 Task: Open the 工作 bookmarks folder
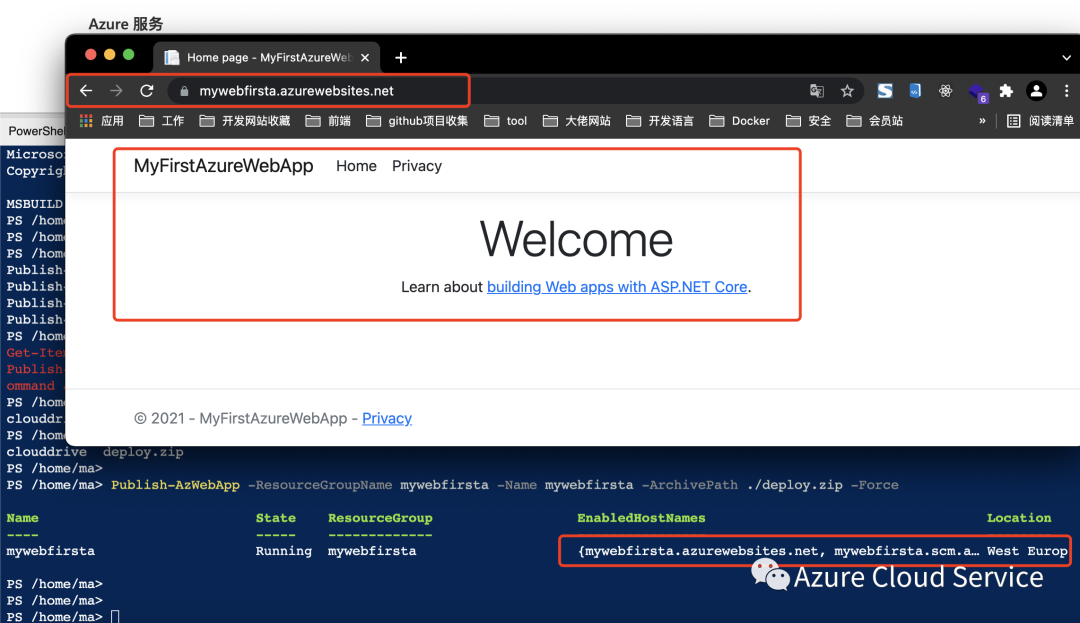point(161,121)
